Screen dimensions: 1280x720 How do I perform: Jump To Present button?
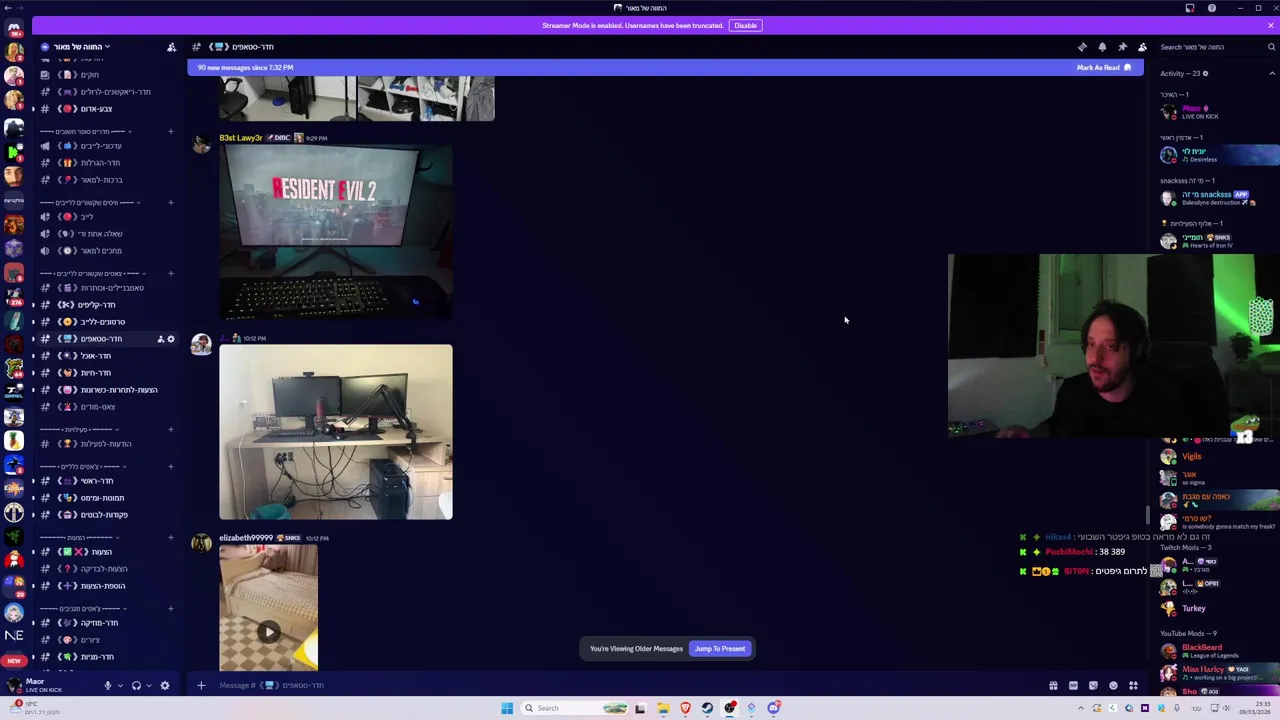pyautogui.click(x=720, y=649)
